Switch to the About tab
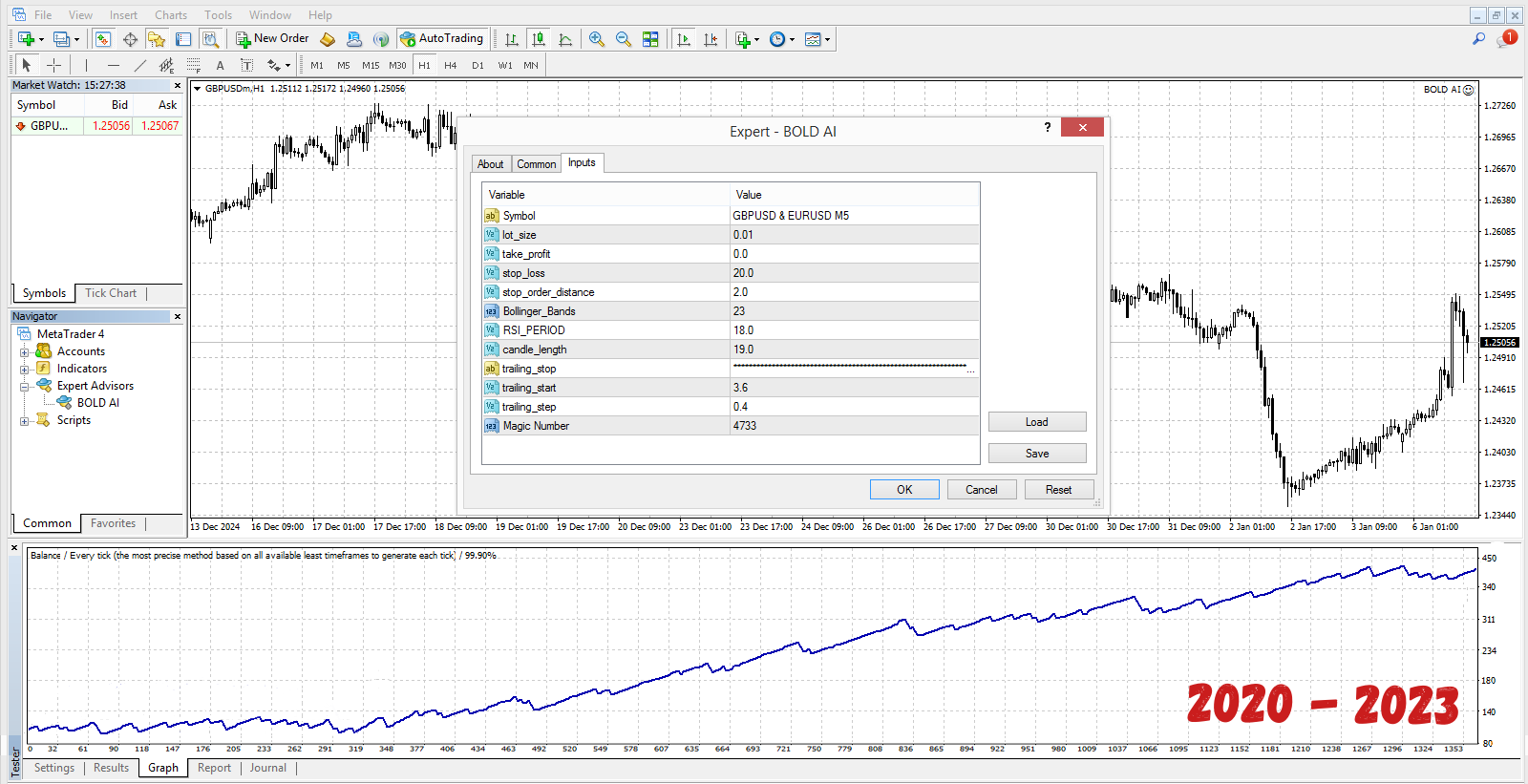 491,164
